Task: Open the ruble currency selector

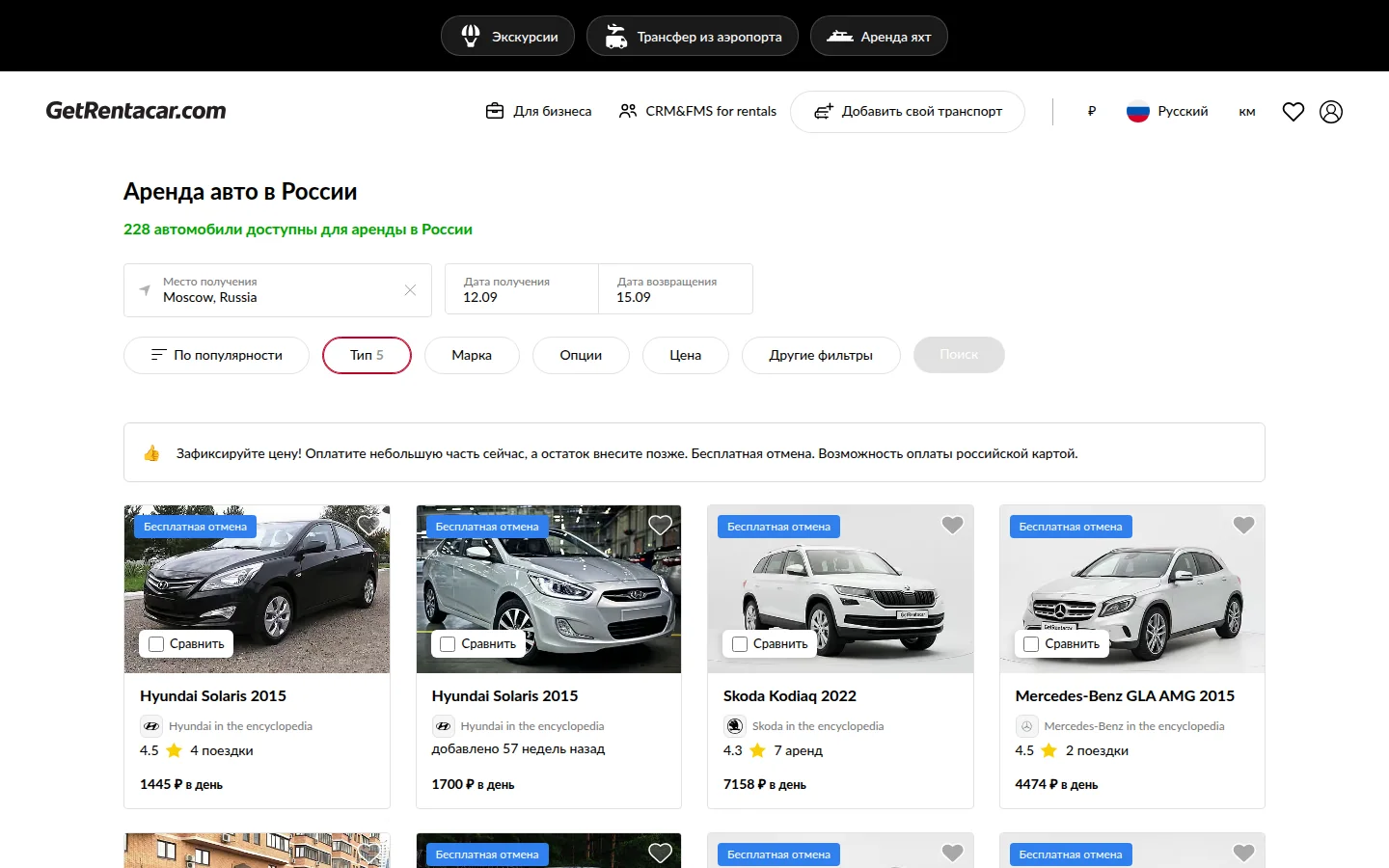Action: [x=1092, y=112]
